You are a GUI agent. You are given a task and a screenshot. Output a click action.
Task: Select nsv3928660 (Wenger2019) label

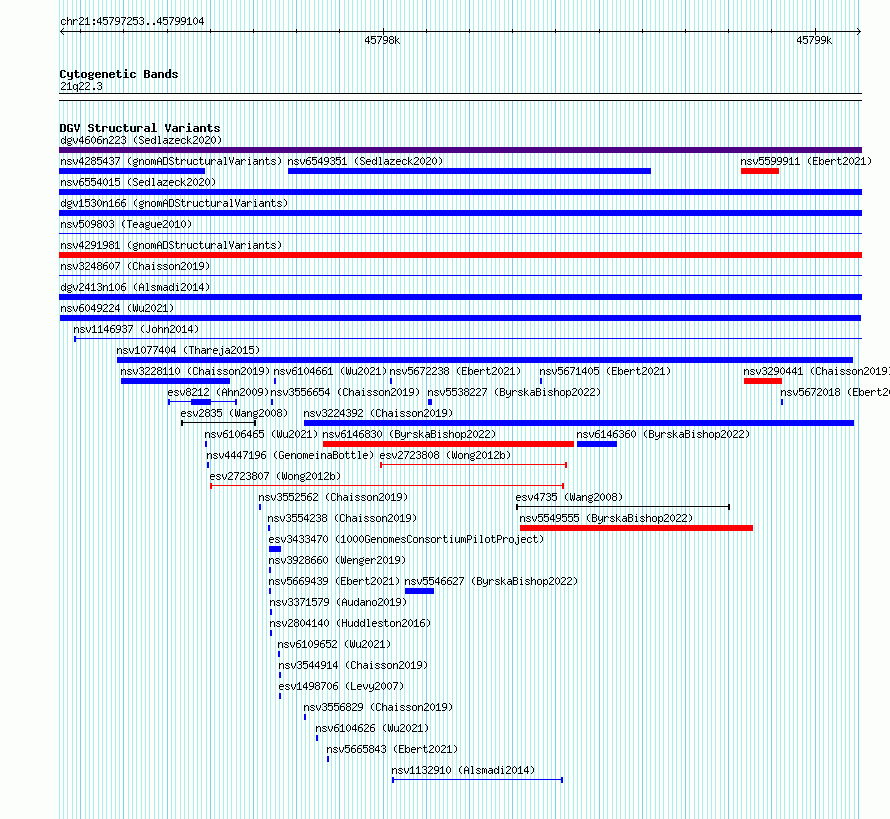click(x=337, y=560)
